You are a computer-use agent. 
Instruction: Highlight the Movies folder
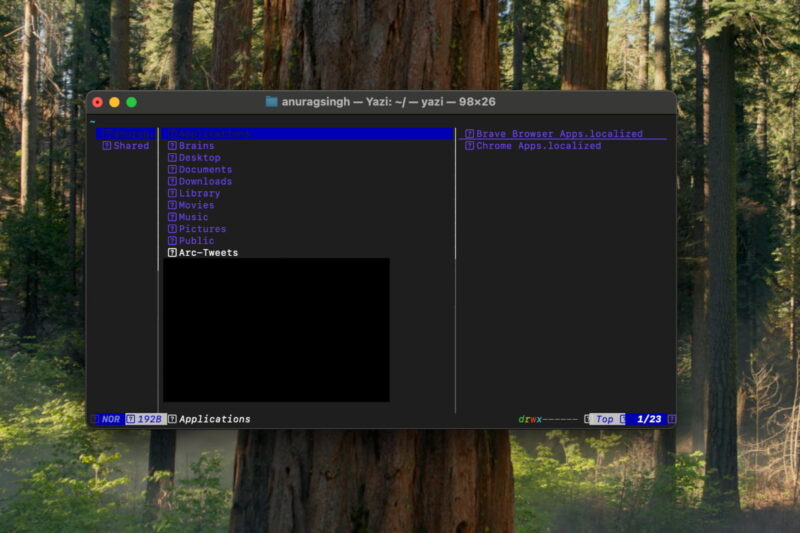[x=196, y=206]
